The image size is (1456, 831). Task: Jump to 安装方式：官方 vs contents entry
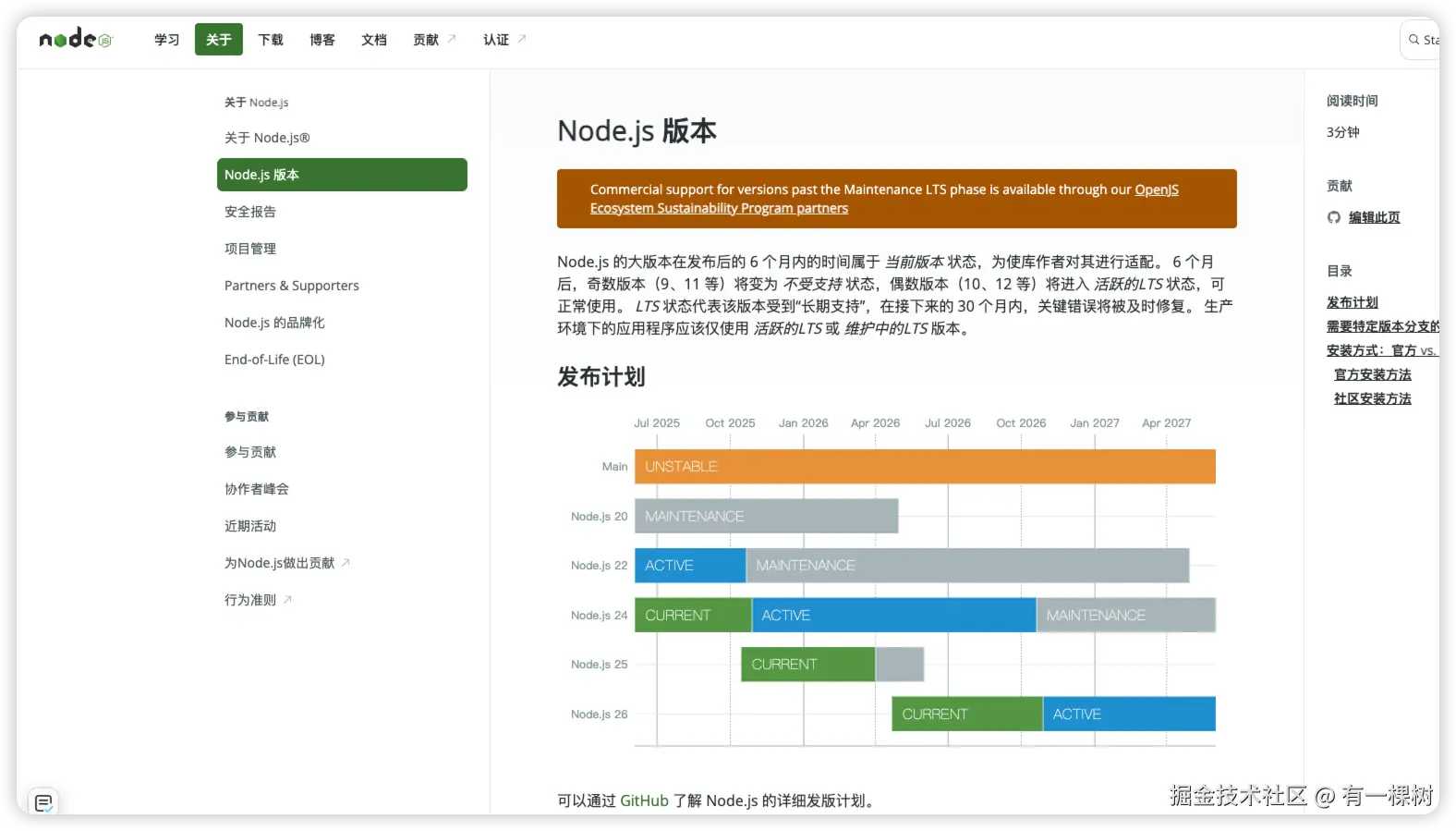(1383, 350)
